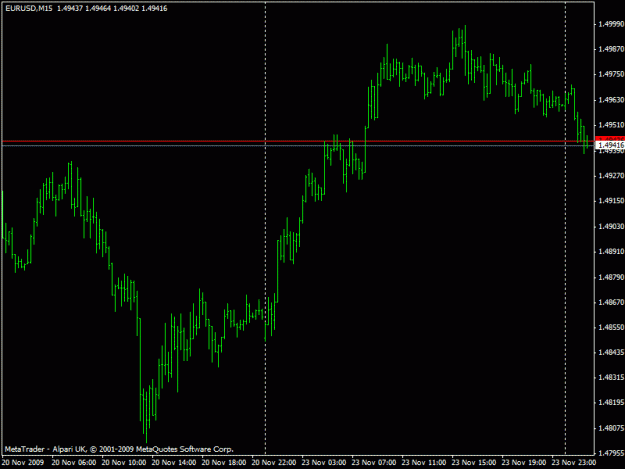Click the 23 Nov 03:00 time label
This screenshot has height=469, width=625.
point(324,463)
